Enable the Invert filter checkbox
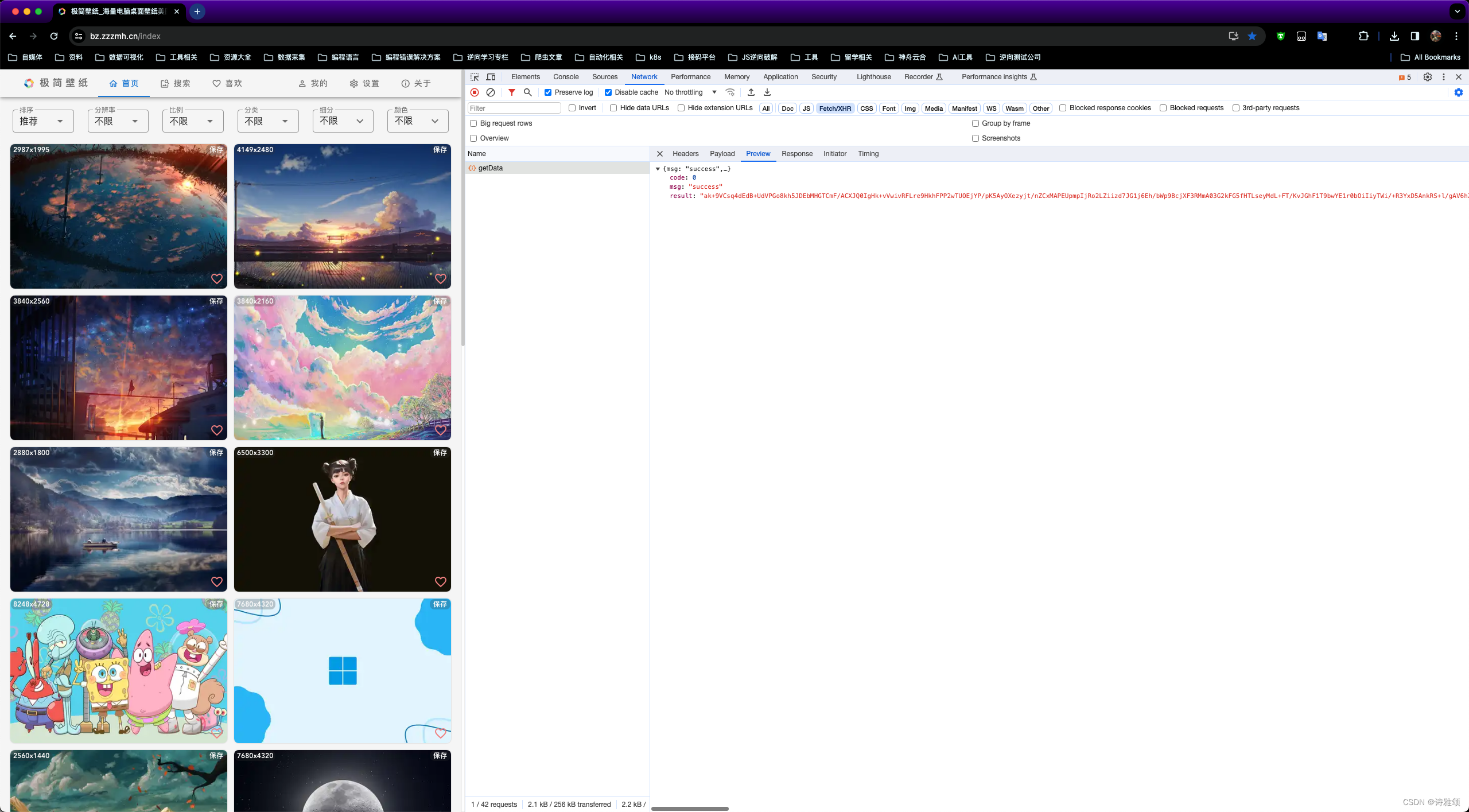Screen dimensions: 1469x812 572,108
